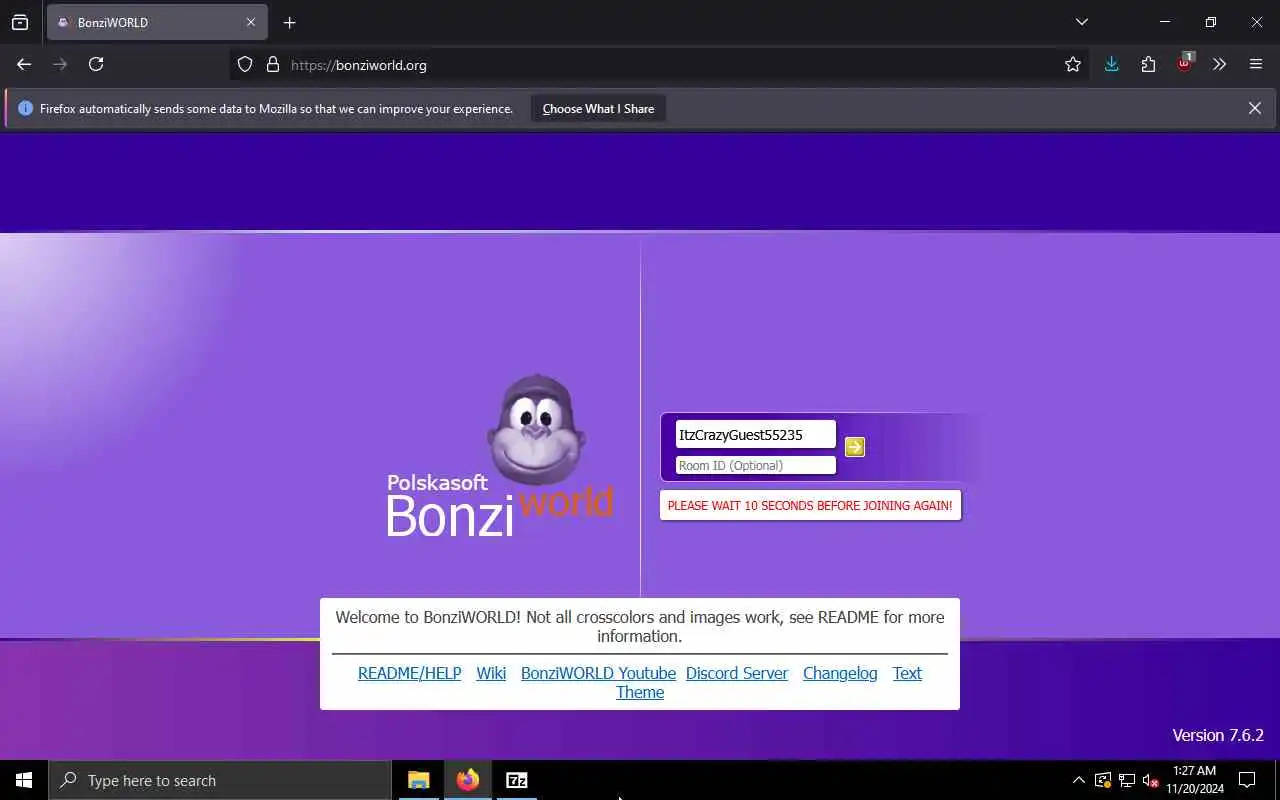This screenshot has width=1280, height=800.
Task: Click the Polskasoft Bonziworld logo text
Action: pyautogui.click(x=500, y=506)
